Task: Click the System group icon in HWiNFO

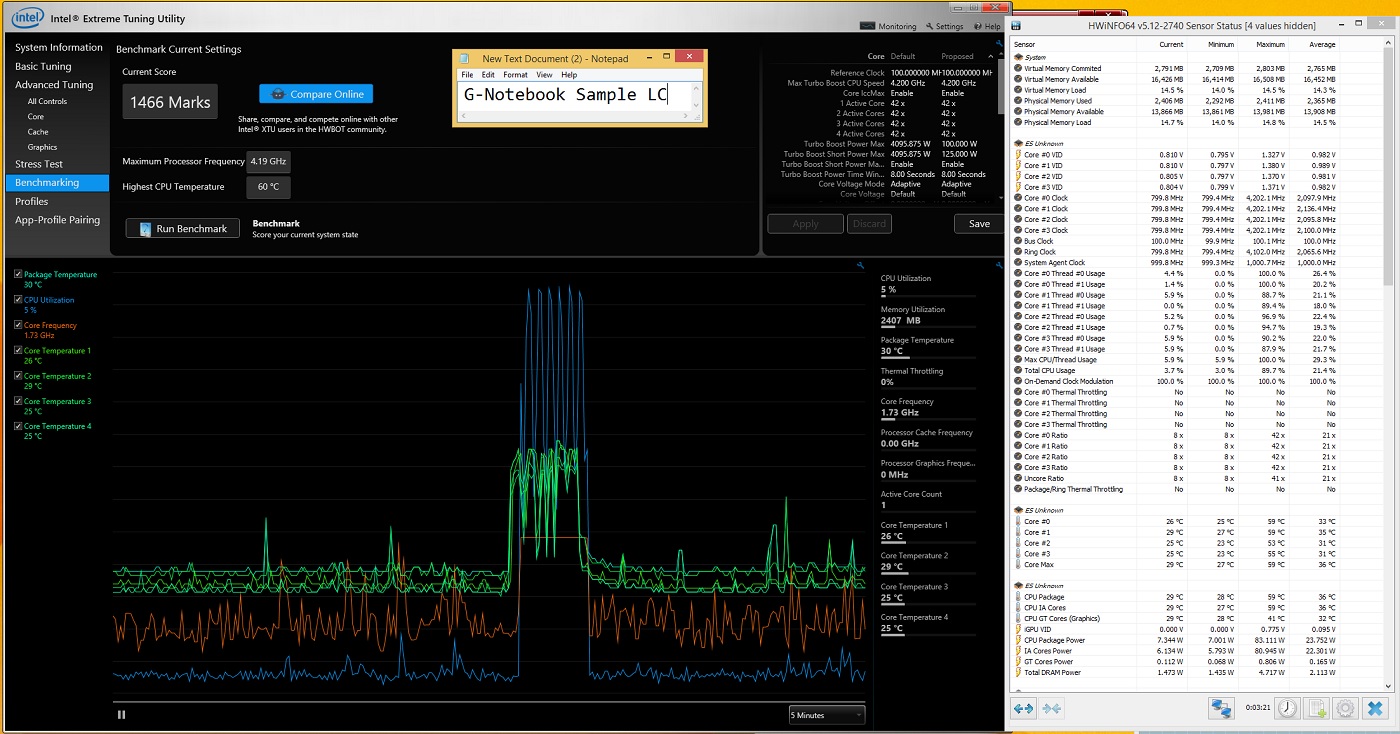Action: point(1018,58)
